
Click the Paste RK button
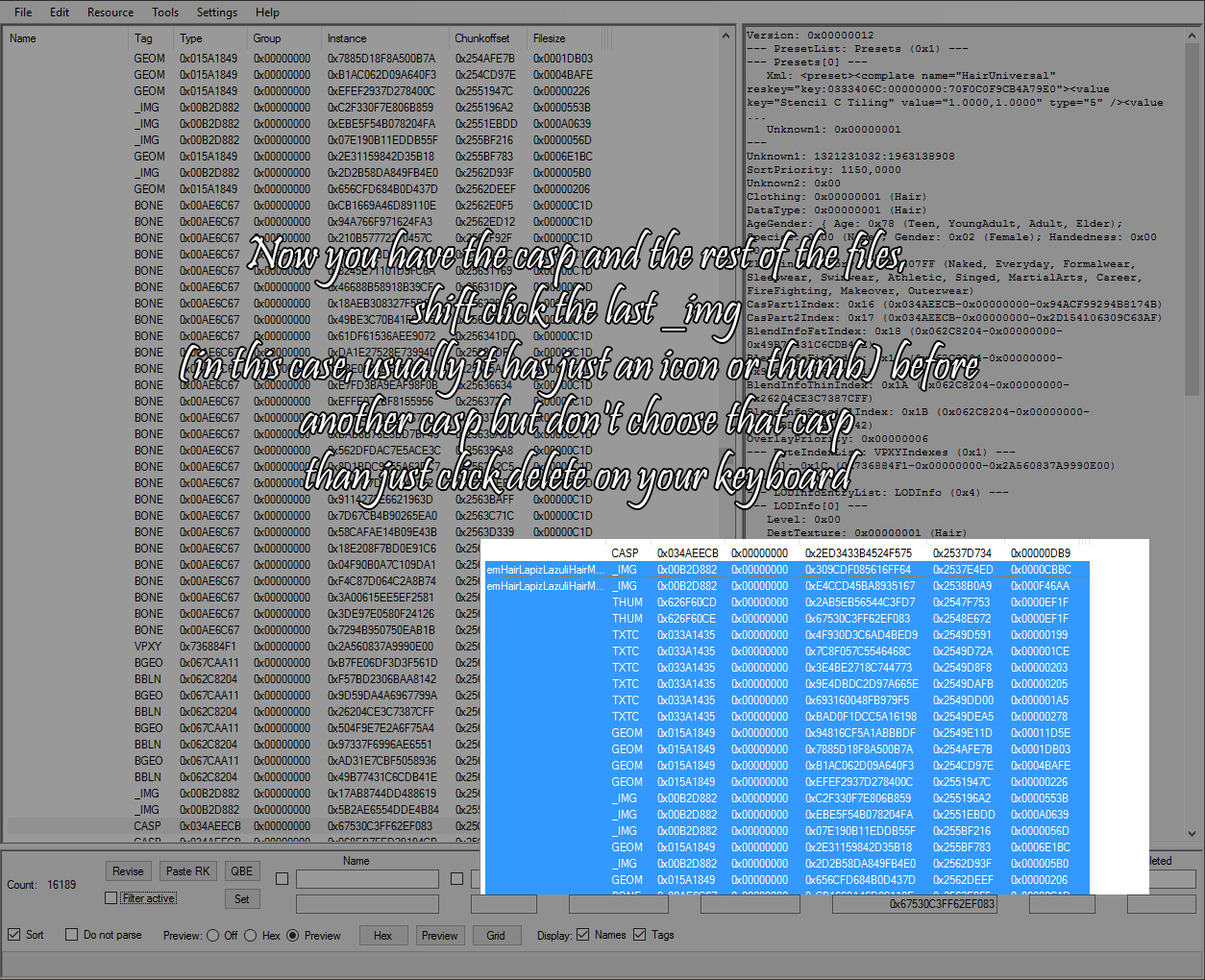coord(187,871)
